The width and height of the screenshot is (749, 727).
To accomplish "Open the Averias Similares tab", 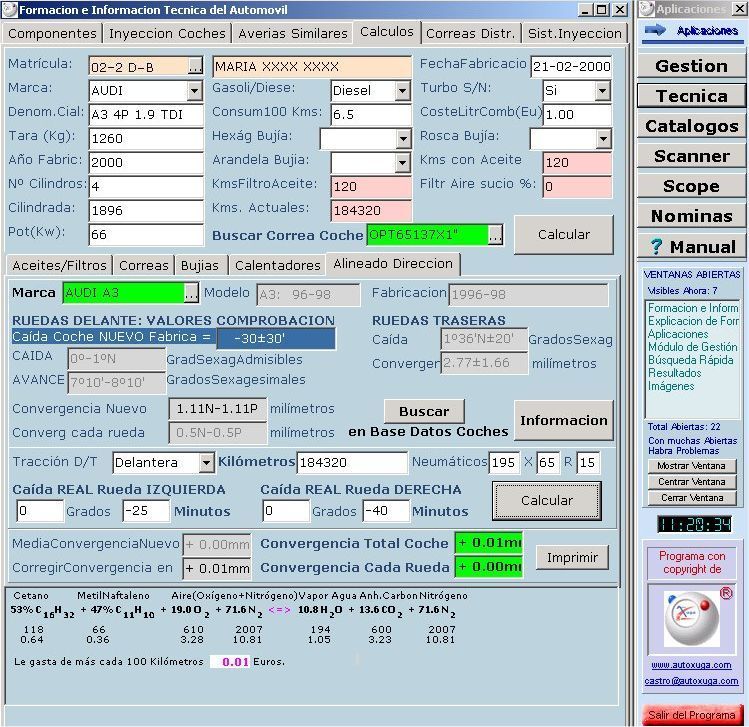I will tap(292, 33).
